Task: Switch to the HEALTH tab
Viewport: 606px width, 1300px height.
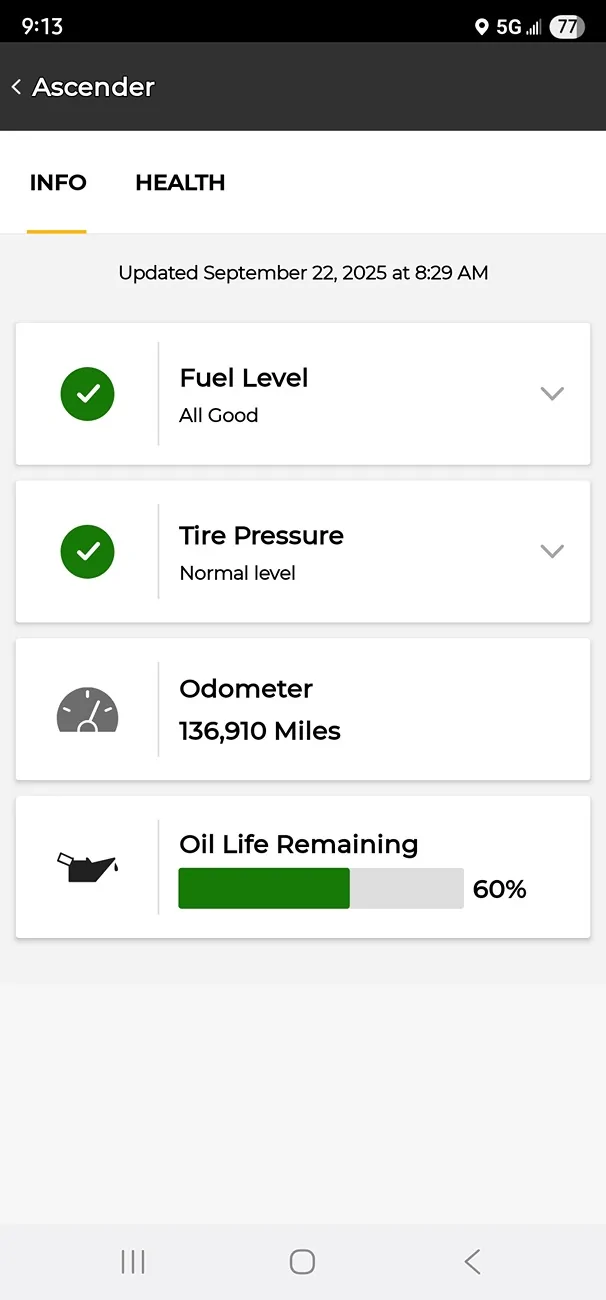Action: click(180, 183)
